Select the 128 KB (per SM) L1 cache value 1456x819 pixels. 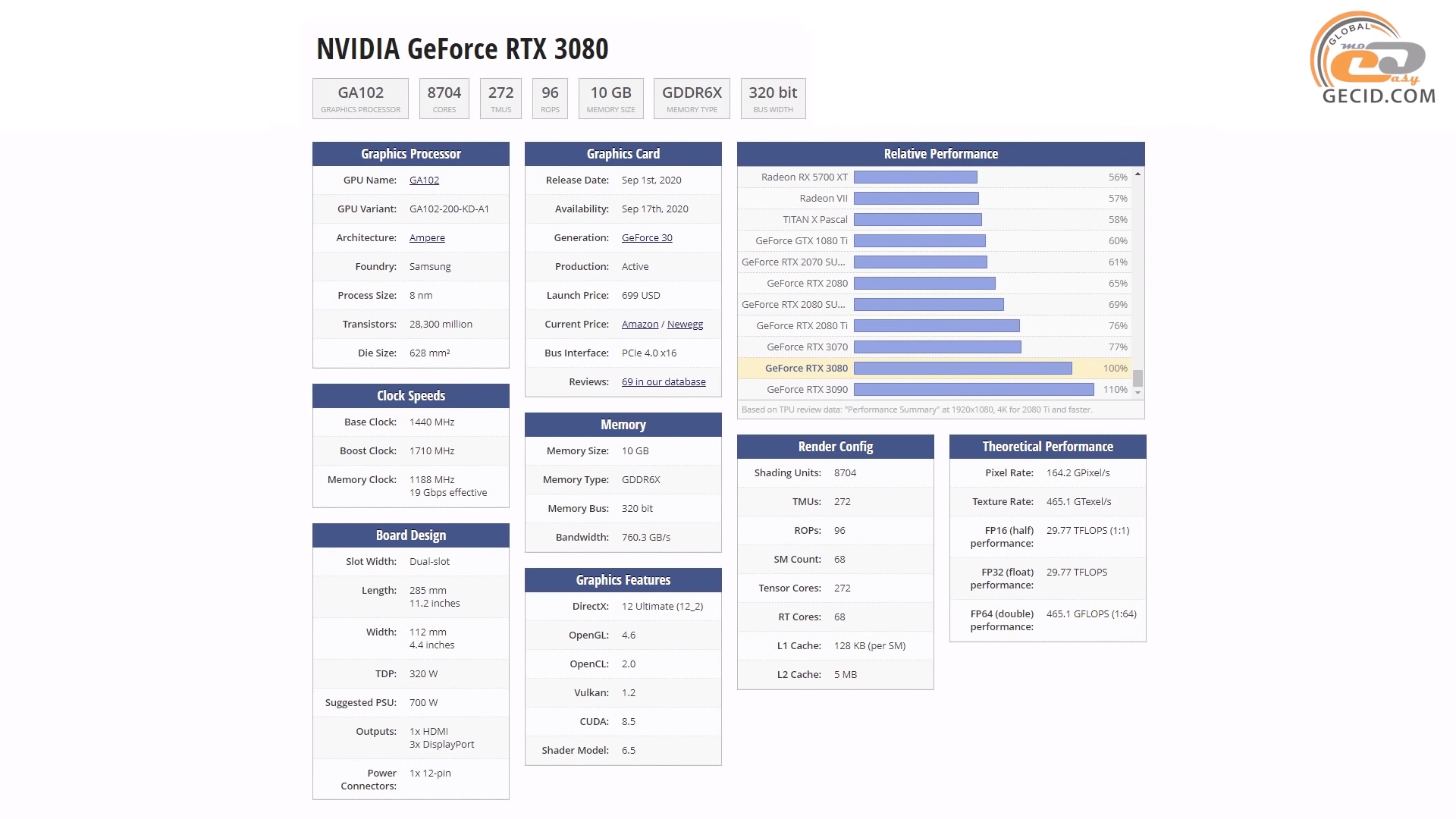point(870,645)
